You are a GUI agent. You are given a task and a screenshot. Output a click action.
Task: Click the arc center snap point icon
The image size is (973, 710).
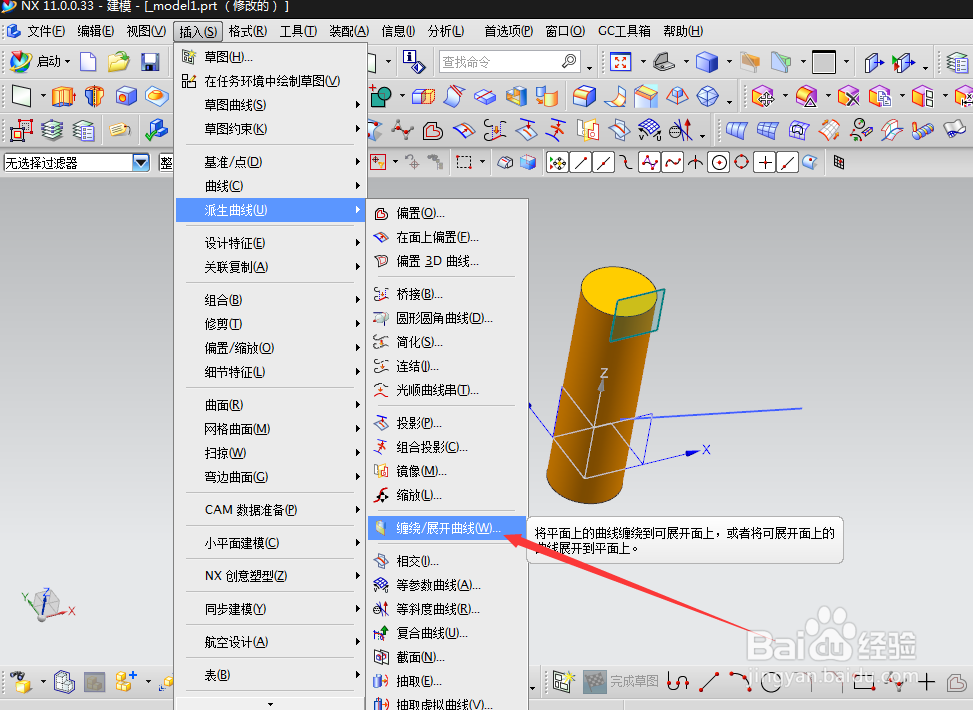pos(719,163)
